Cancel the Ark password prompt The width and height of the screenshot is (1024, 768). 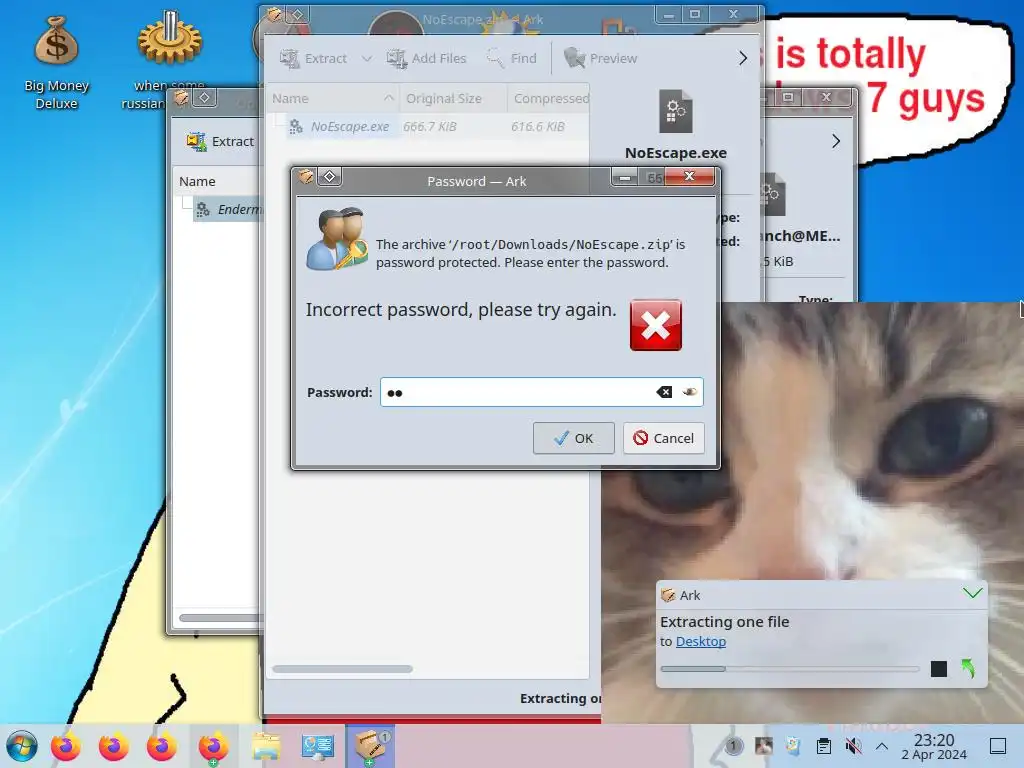click(664, 438)
